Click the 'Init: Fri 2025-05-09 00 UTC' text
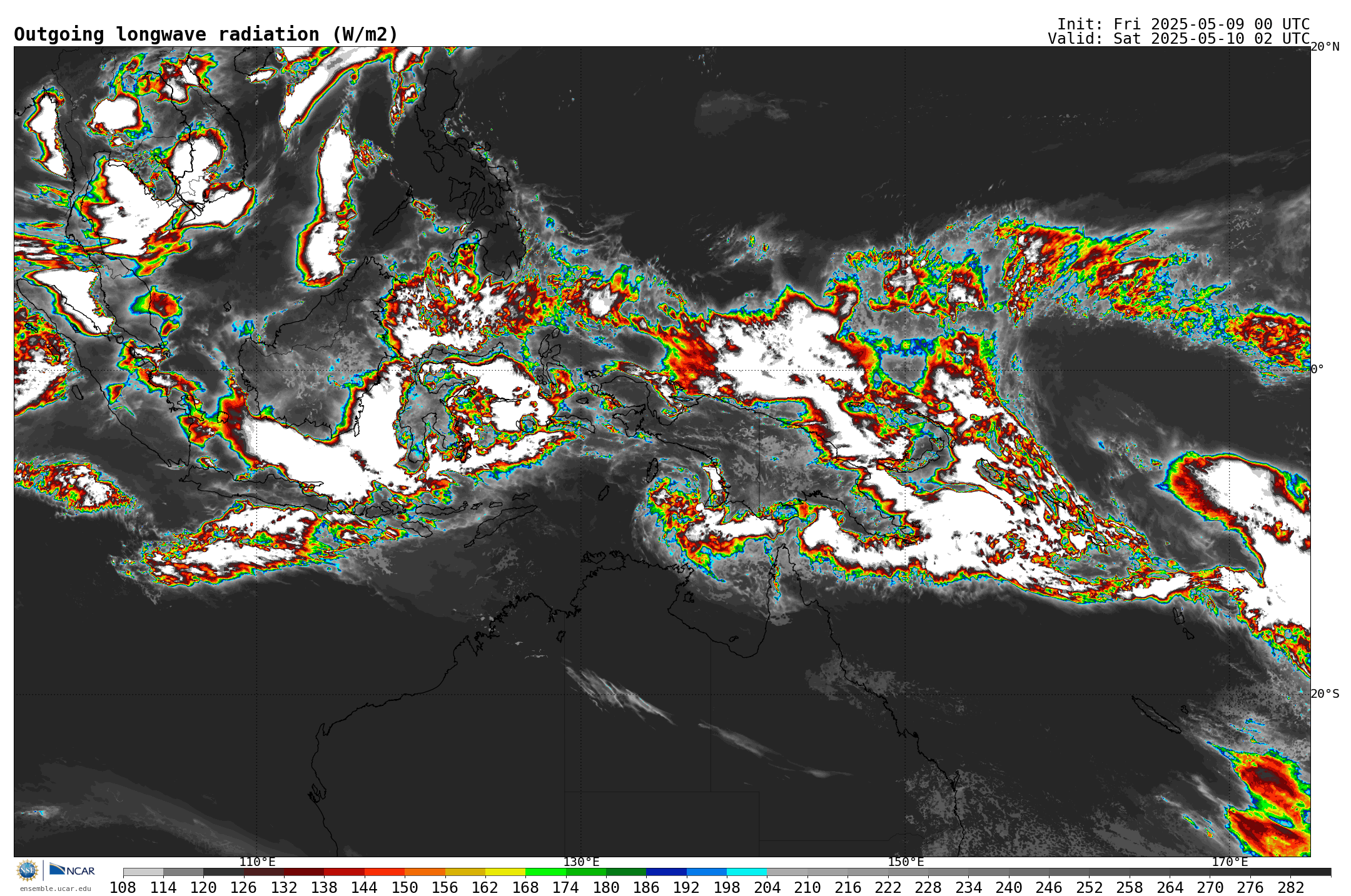The height and width of the screenshot is (896, 1351). (1183, 24)
